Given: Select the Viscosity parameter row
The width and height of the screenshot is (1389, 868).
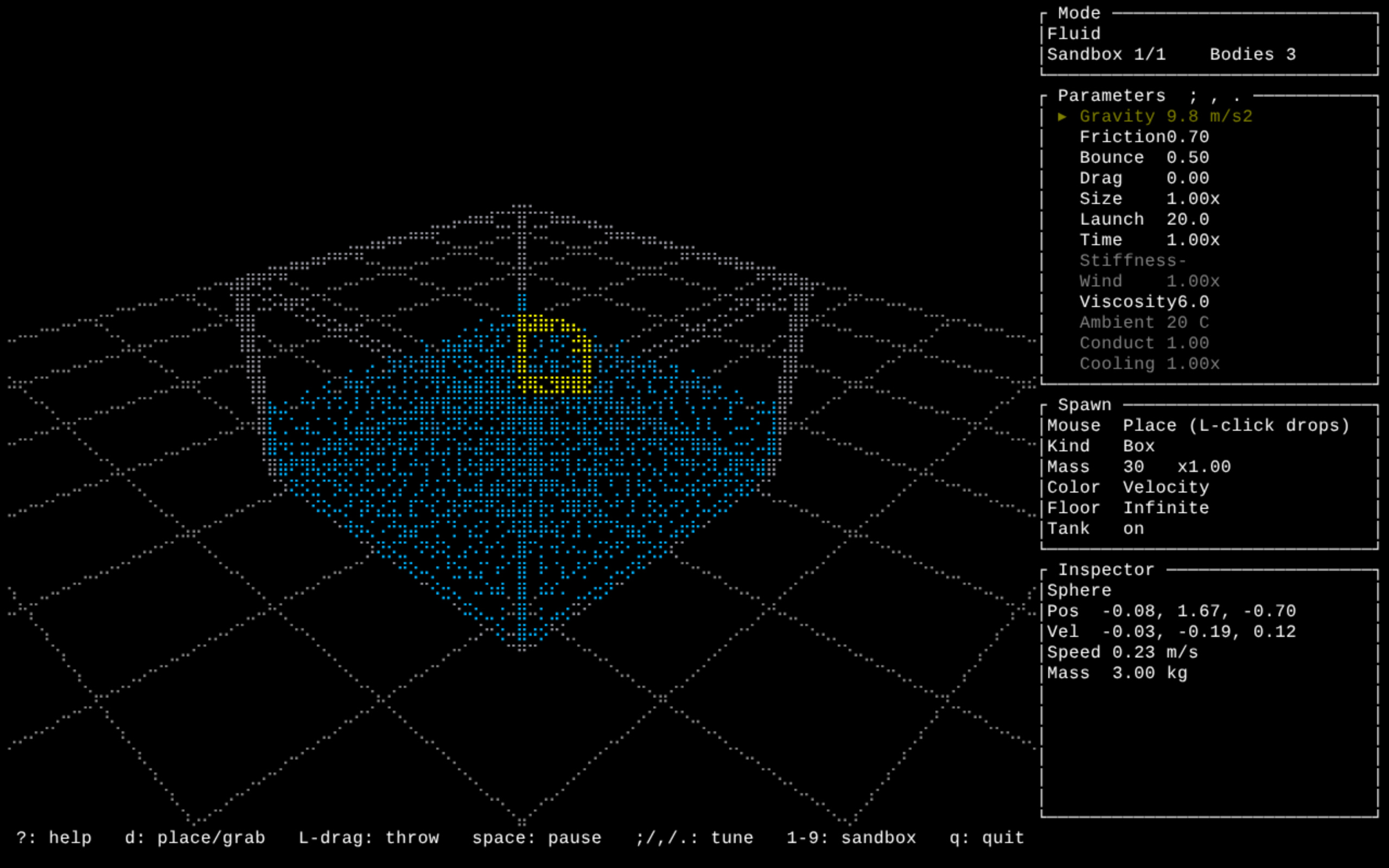Looking at the screenshot, I should point(1144,302).
